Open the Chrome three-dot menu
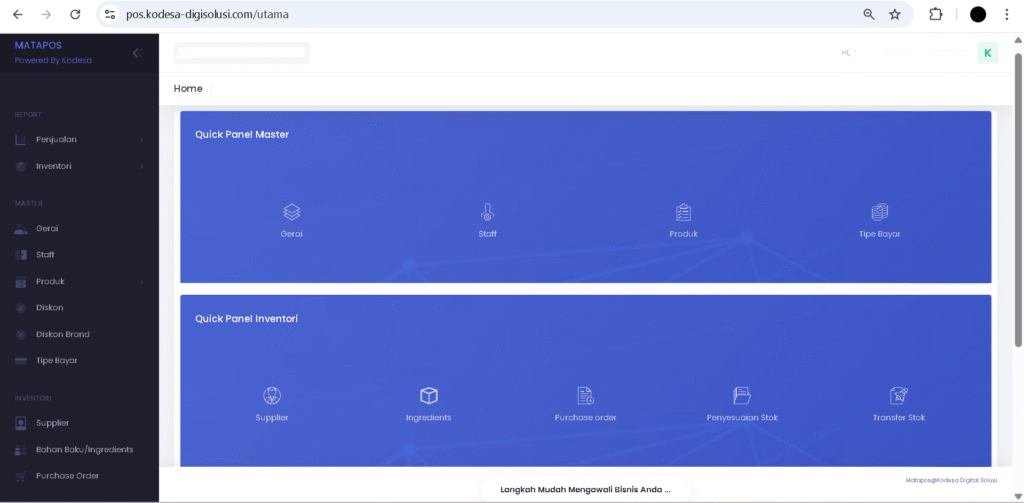Screen dimensions: 1024x503 (x=1006, y=14)
